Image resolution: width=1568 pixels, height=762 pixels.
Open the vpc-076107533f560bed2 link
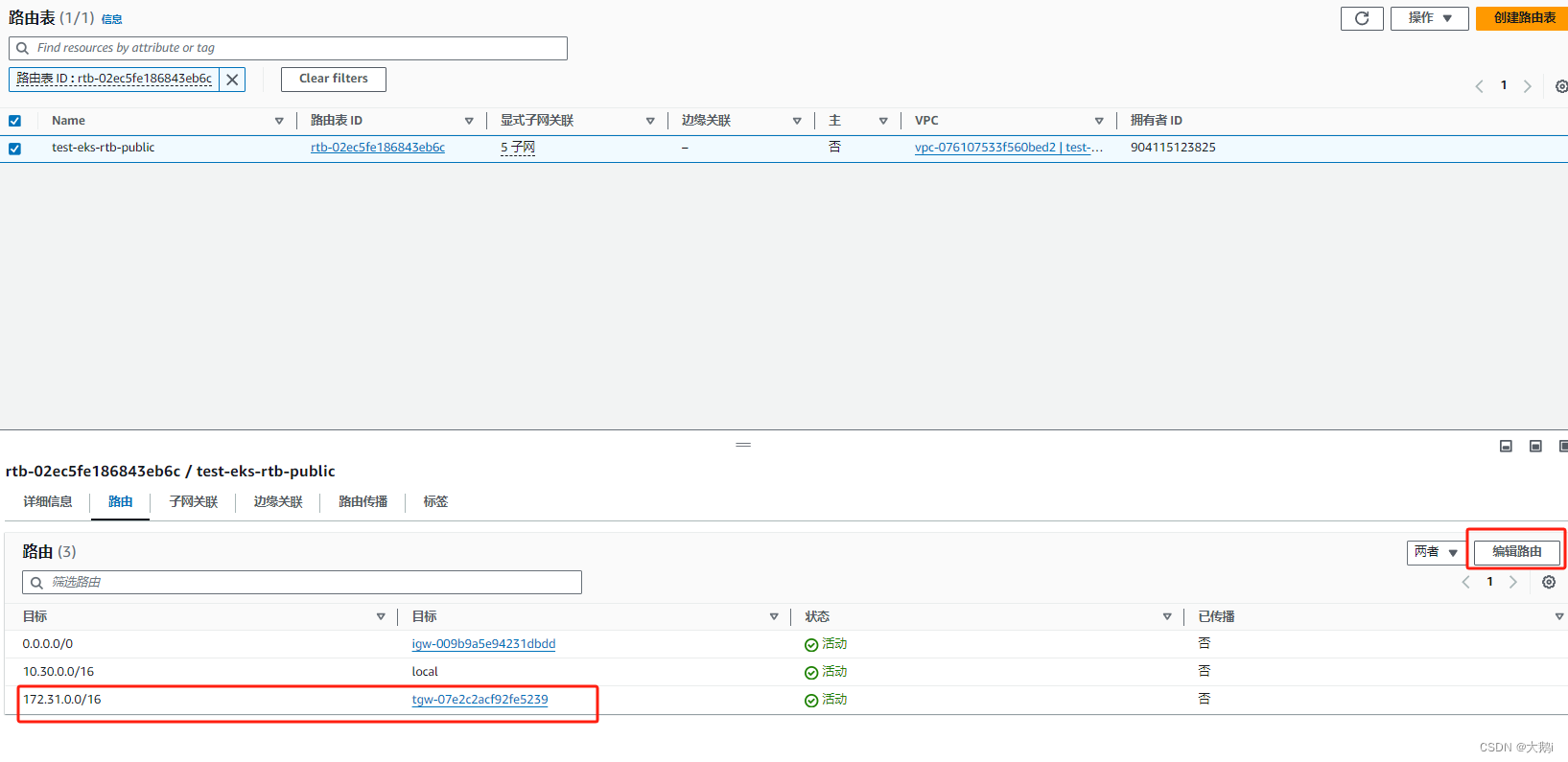[x=1009, y=148]
